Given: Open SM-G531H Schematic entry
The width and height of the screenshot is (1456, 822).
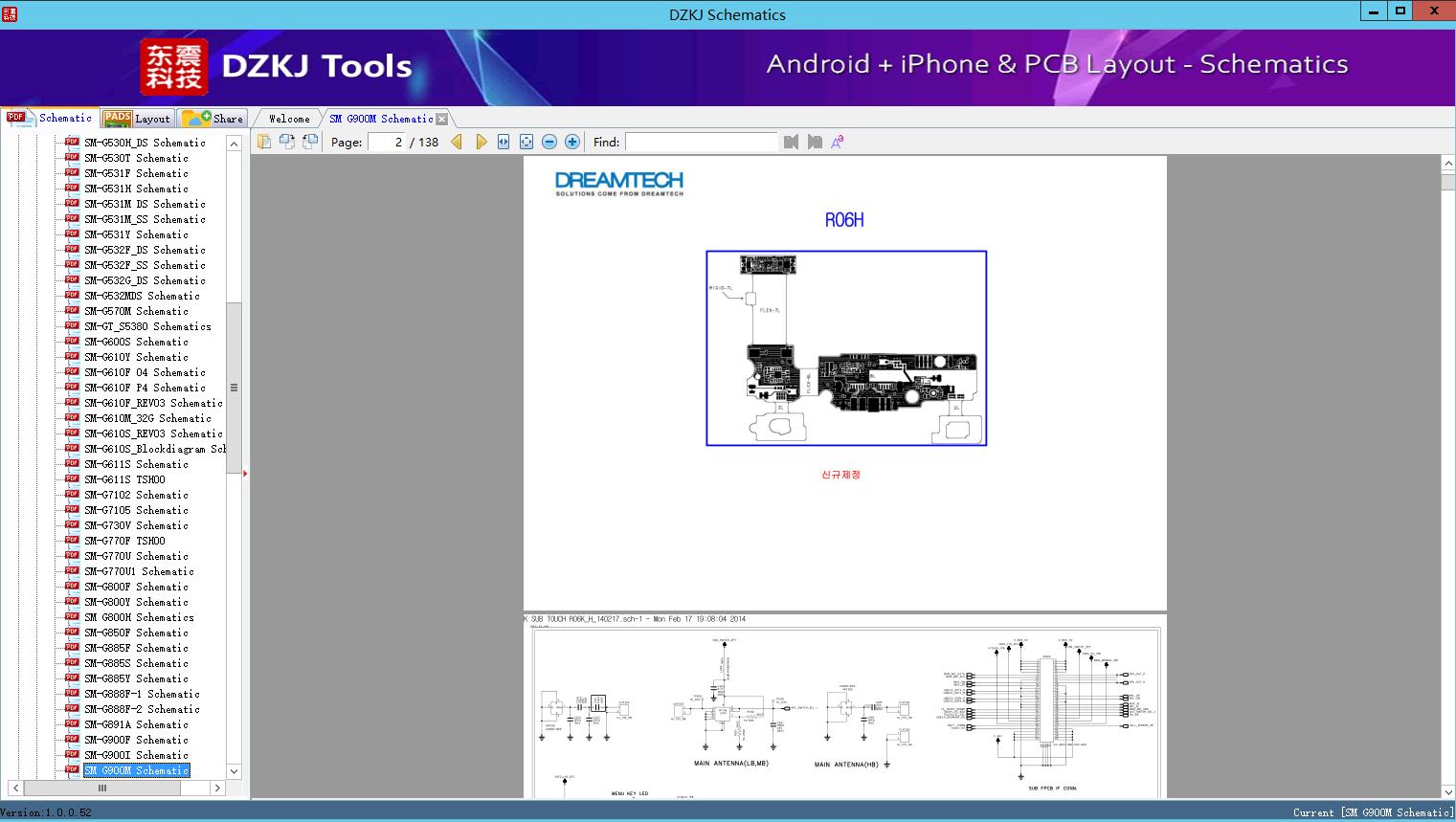Looking at the screenshot, I should point(136,189).
